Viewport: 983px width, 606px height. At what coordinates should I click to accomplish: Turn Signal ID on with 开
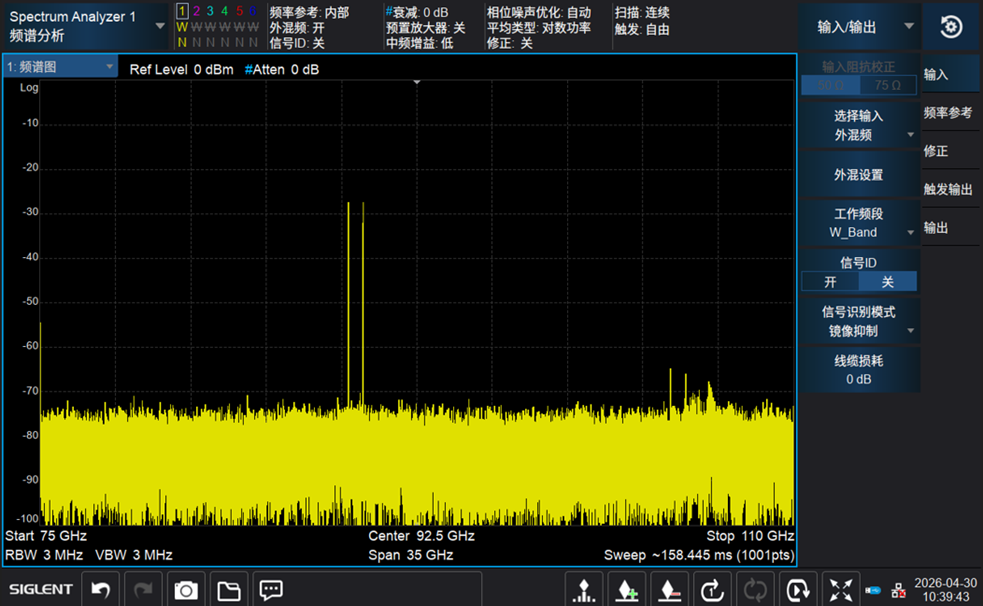(x=830, y=282)
